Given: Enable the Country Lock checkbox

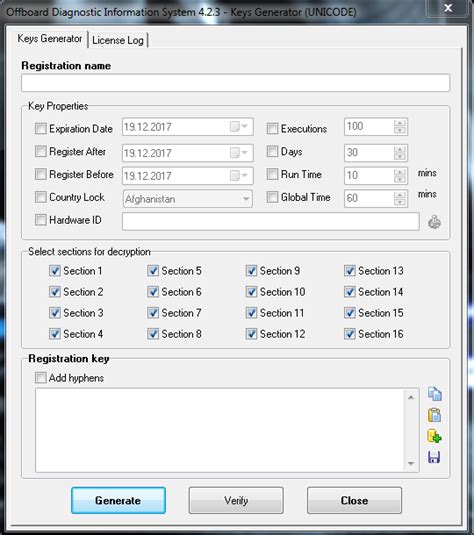Looking at the screenshot, I should pyautogui.click(x=41, y=197).
